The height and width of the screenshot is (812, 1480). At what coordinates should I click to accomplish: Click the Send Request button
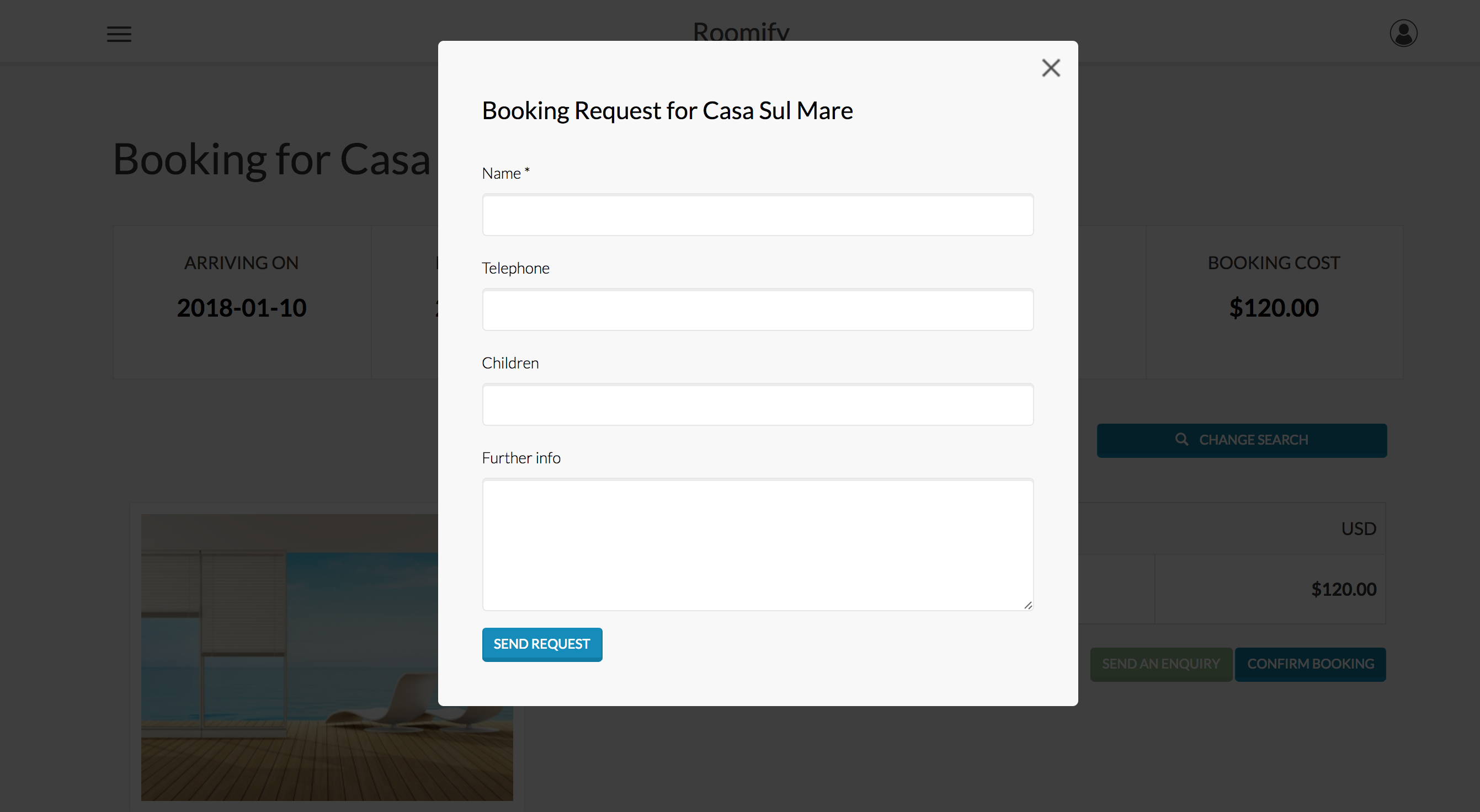(x=542, y=644)
